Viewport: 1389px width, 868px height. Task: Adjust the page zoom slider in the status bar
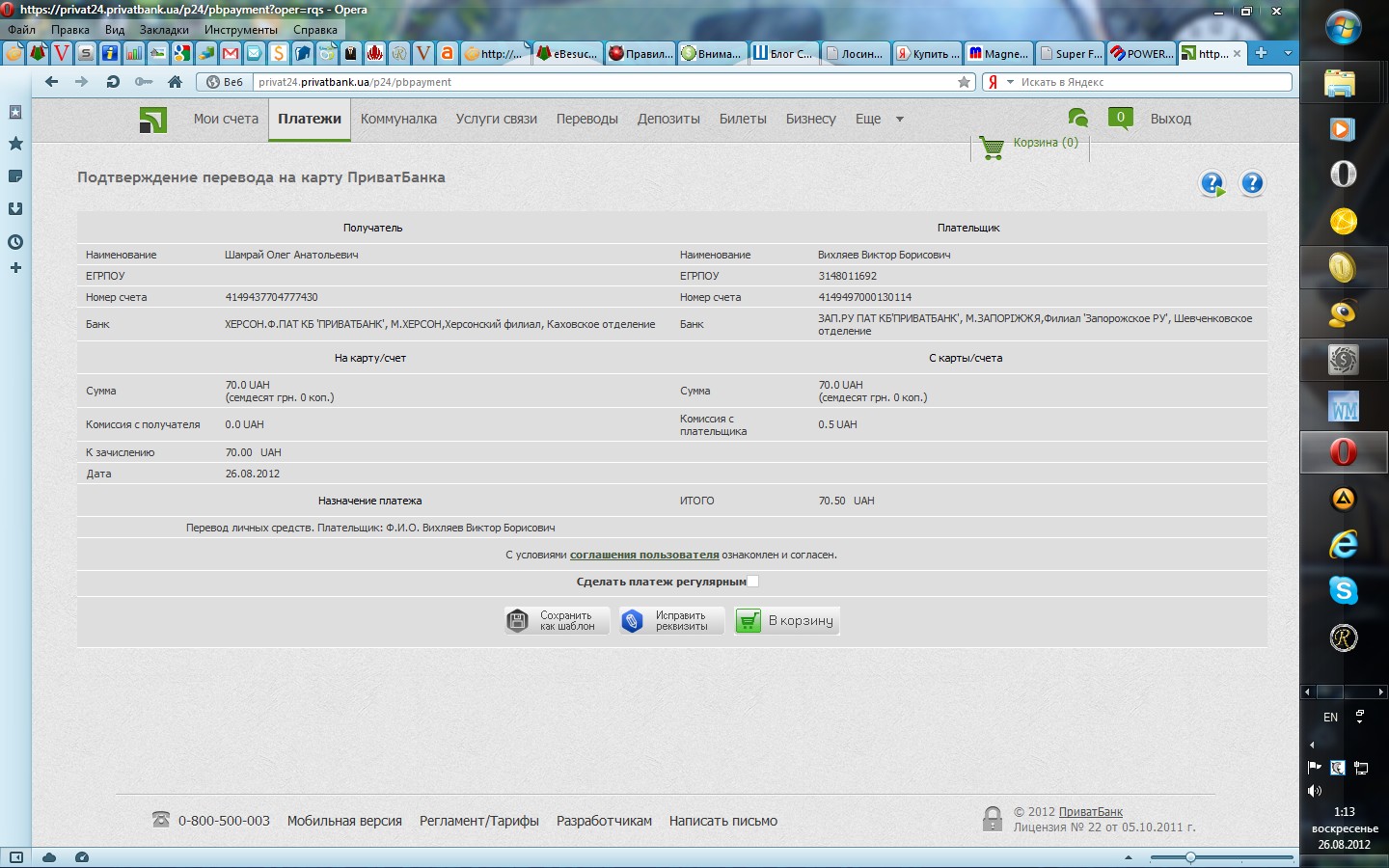[x=1190, y=857]
